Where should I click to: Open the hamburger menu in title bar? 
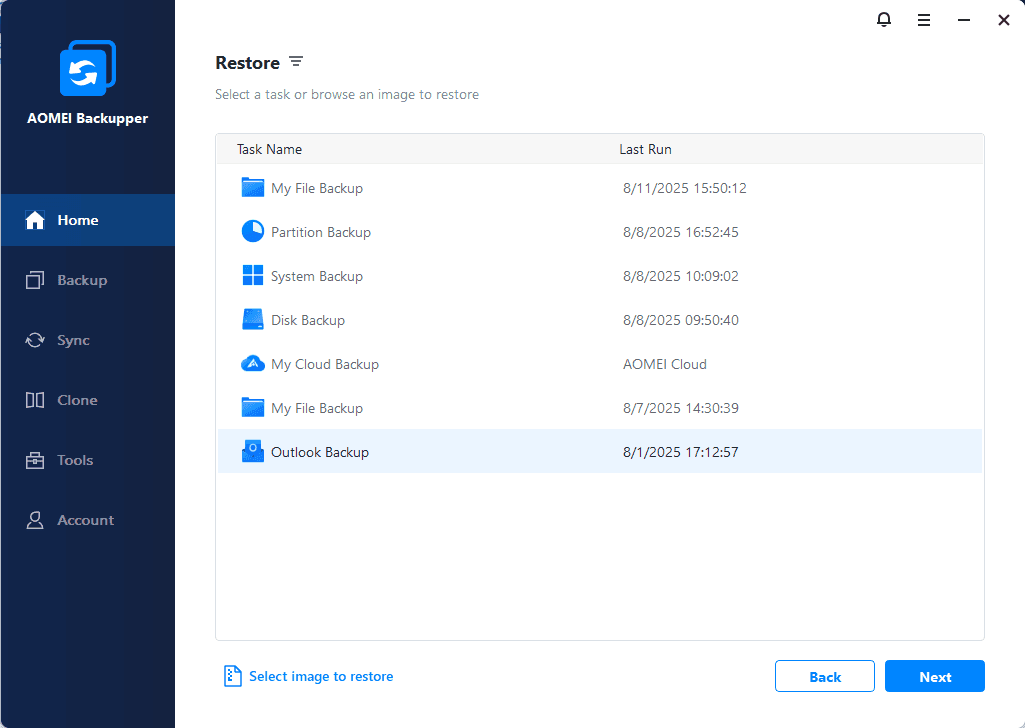(924, 20)
